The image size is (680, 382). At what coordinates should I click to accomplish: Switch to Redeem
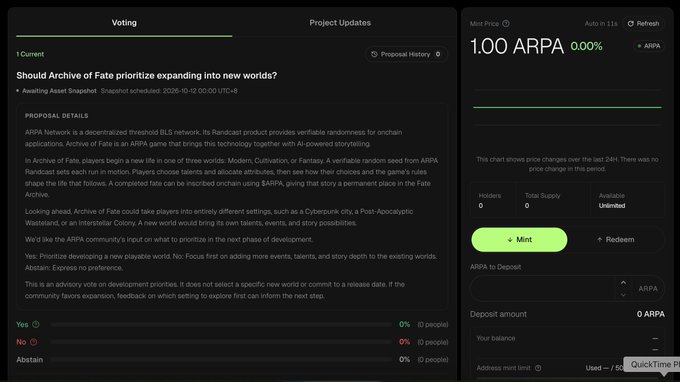615,239
